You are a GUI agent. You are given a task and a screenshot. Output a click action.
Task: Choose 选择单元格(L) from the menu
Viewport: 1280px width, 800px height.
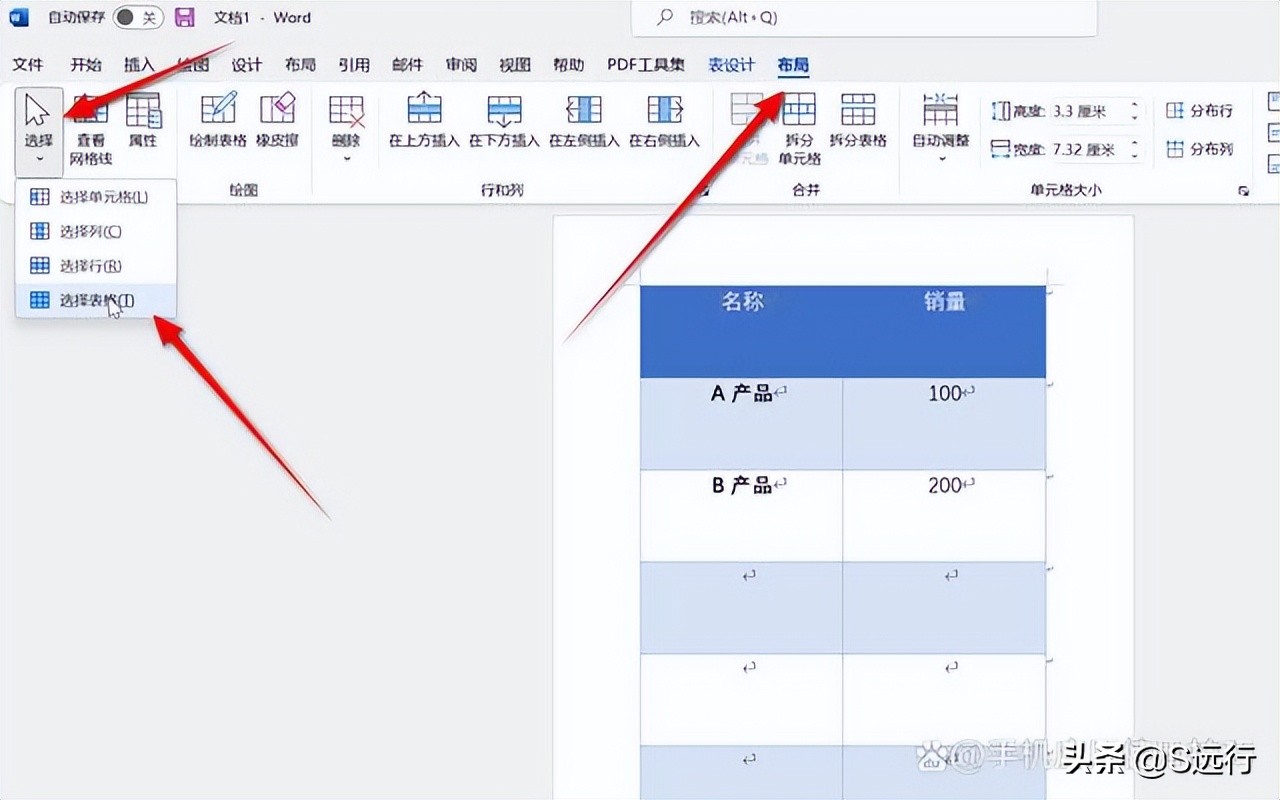pos(96,197)
